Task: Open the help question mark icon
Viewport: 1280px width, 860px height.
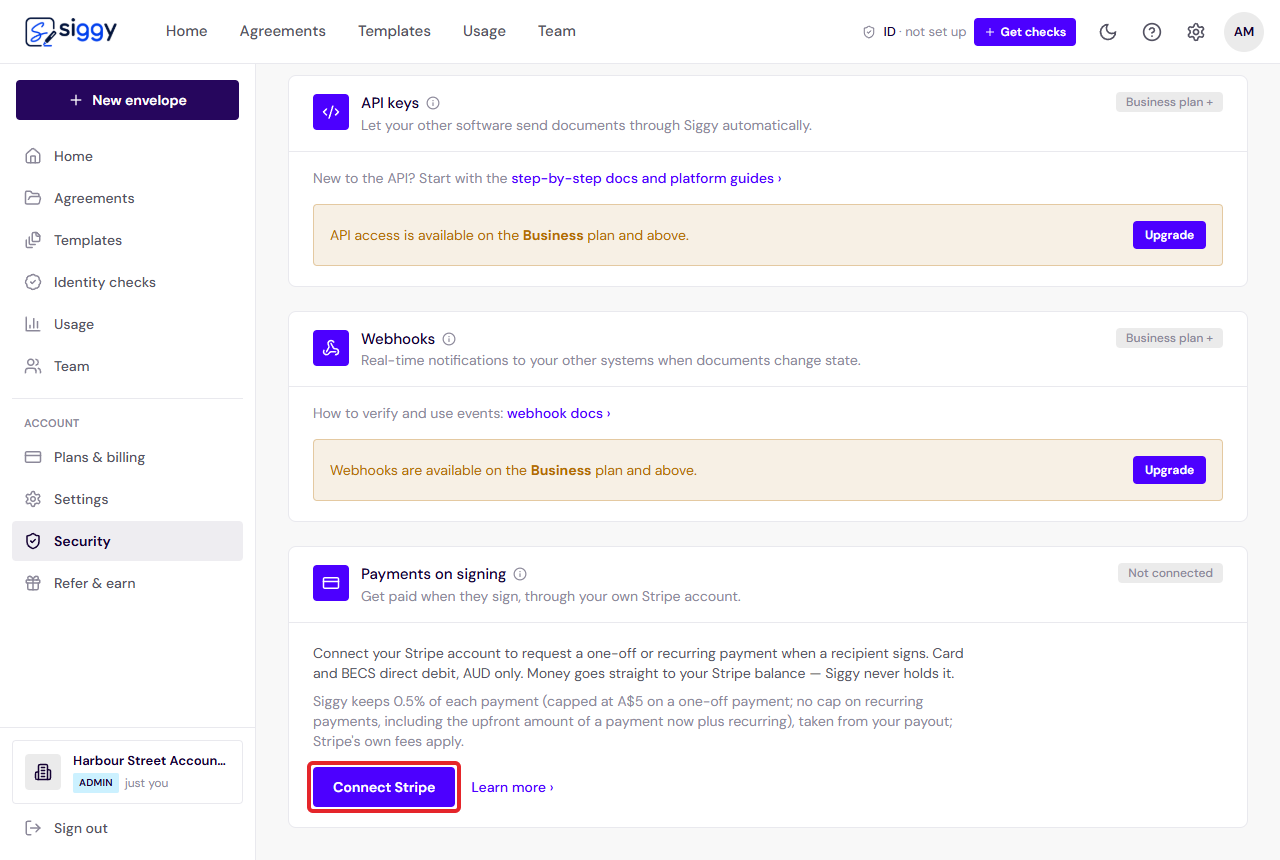Action: 1152,32
